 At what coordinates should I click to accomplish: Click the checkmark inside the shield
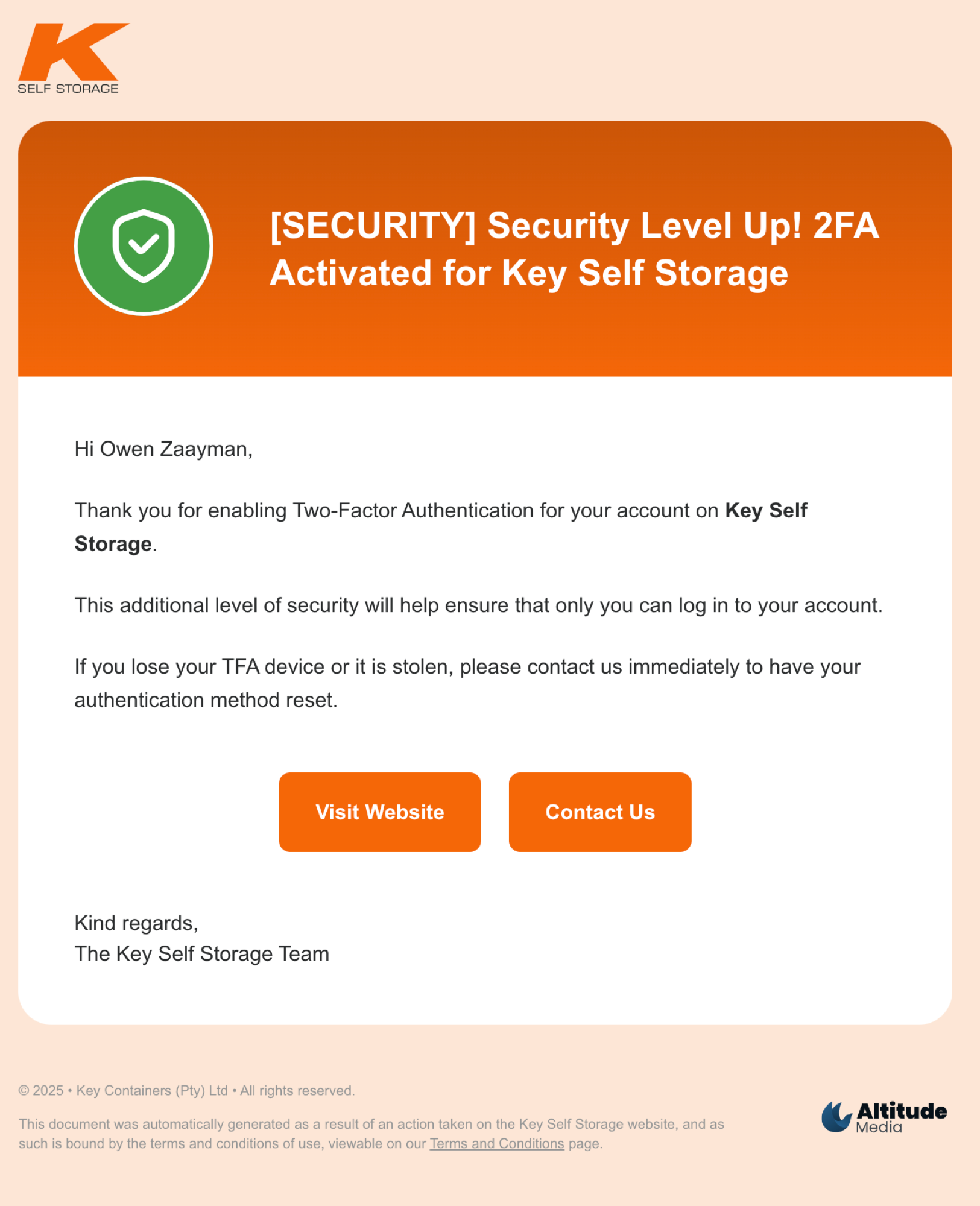pos(144,244)
